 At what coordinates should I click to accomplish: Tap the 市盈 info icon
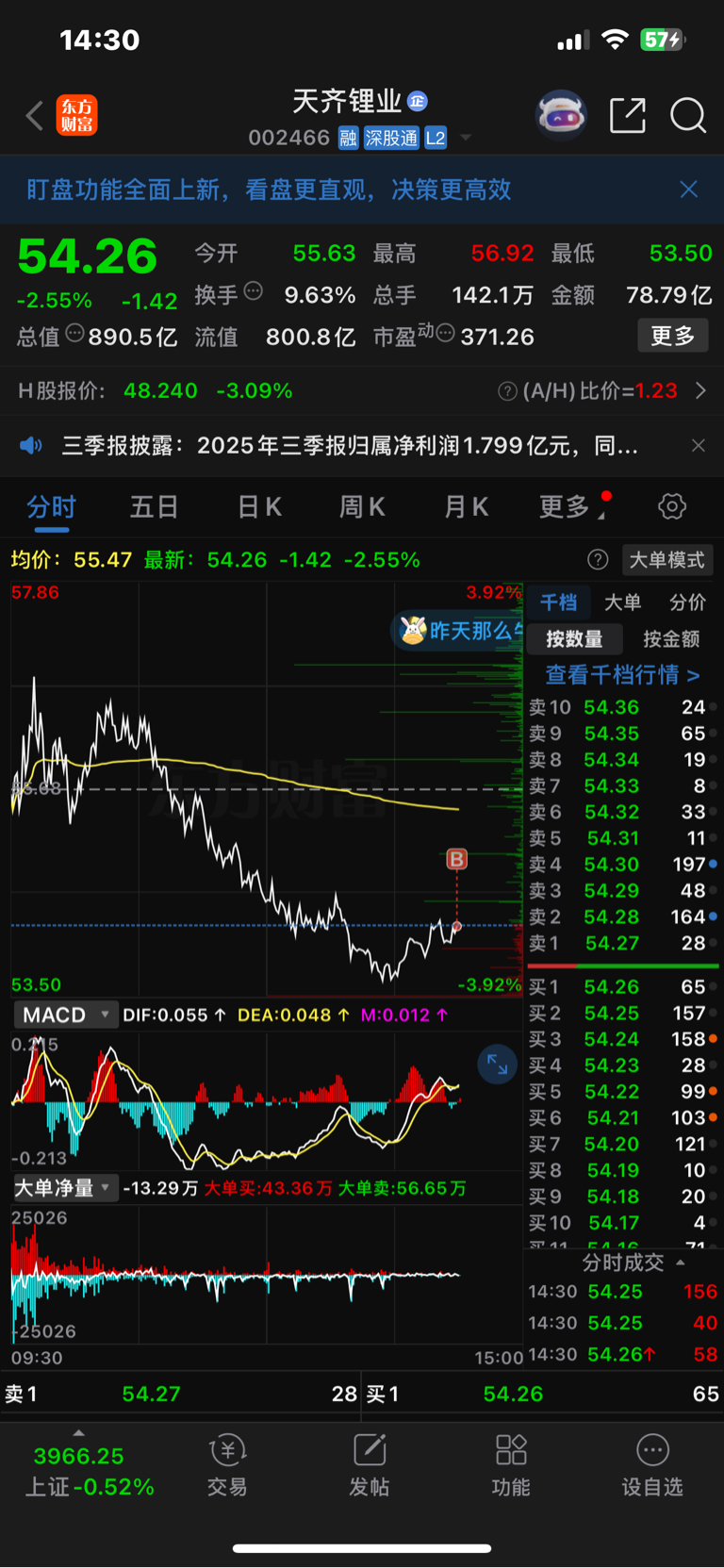pos(446,333)
